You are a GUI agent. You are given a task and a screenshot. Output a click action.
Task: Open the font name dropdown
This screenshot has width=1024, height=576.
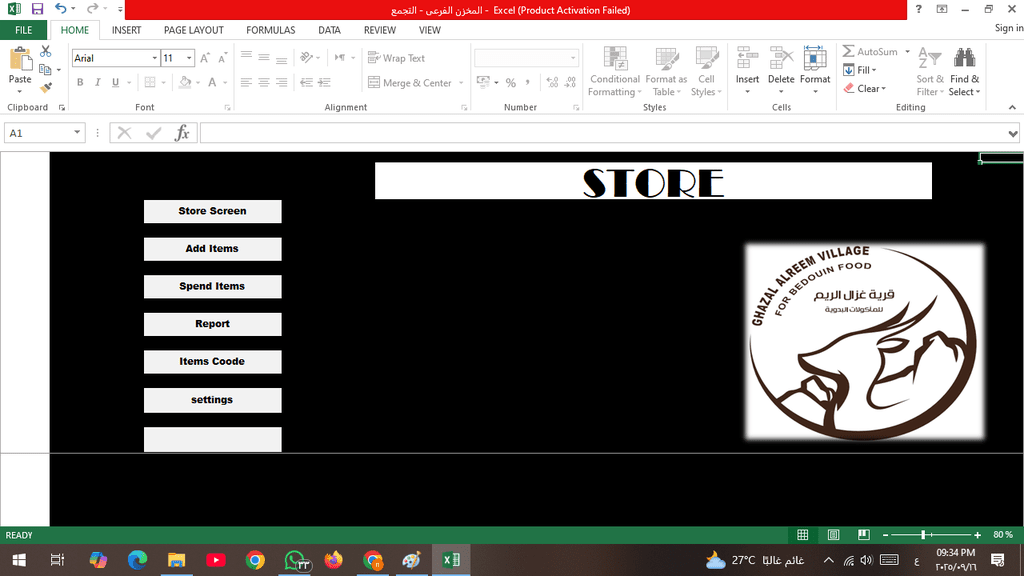tap(155, 58)
